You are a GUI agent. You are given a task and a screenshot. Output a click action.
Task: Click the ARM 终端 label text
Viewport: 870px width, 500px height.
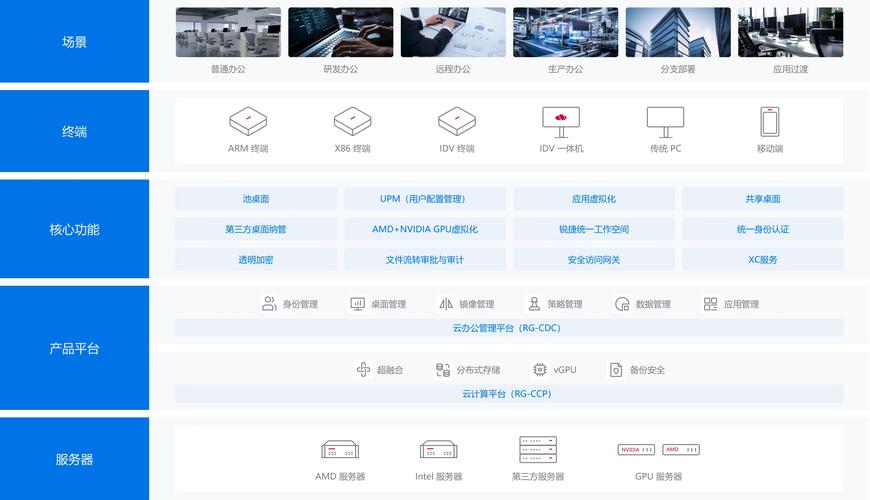click(x=248, y=148)
